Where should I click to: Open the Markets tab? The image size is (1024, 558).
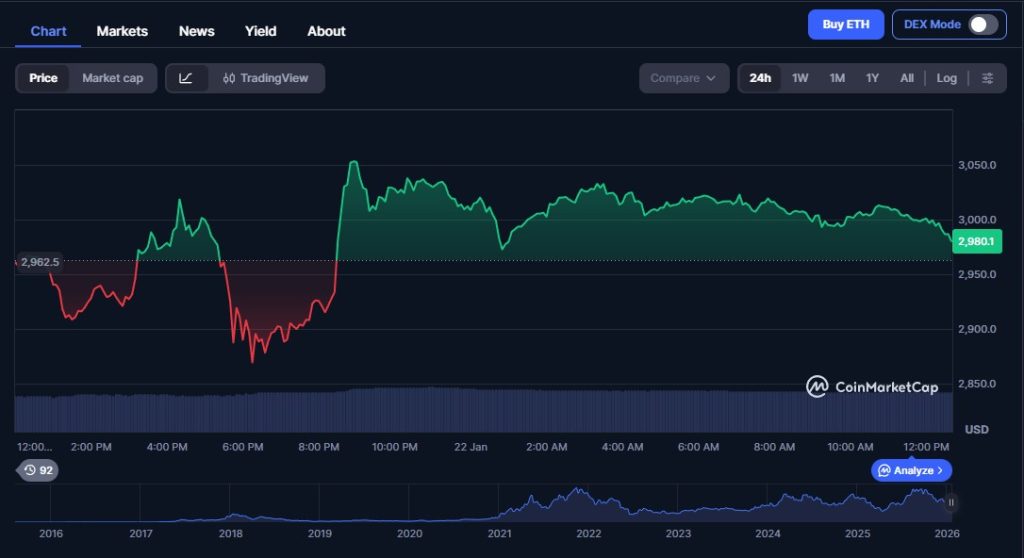tap(122, 31)
